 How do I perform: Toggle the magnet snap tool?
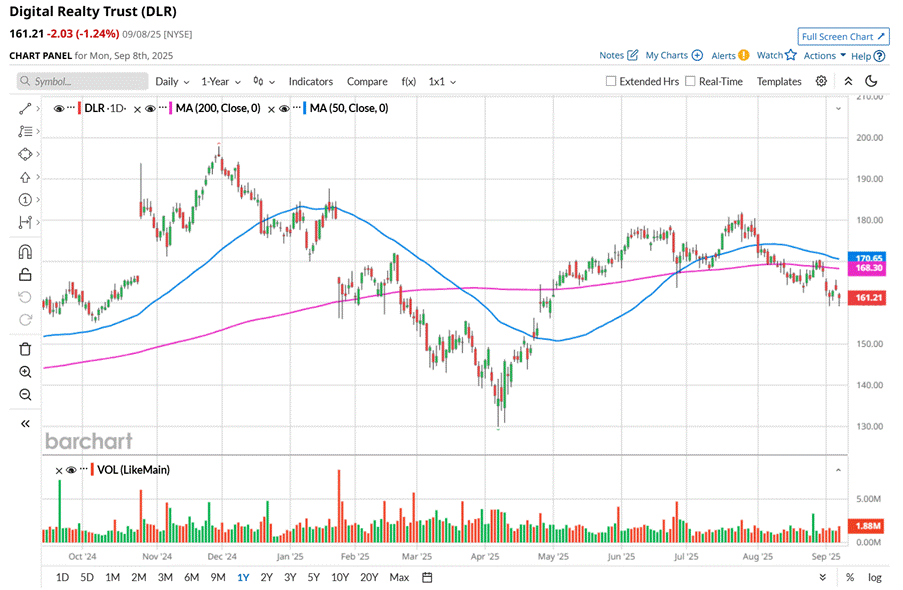coord(25,252)
